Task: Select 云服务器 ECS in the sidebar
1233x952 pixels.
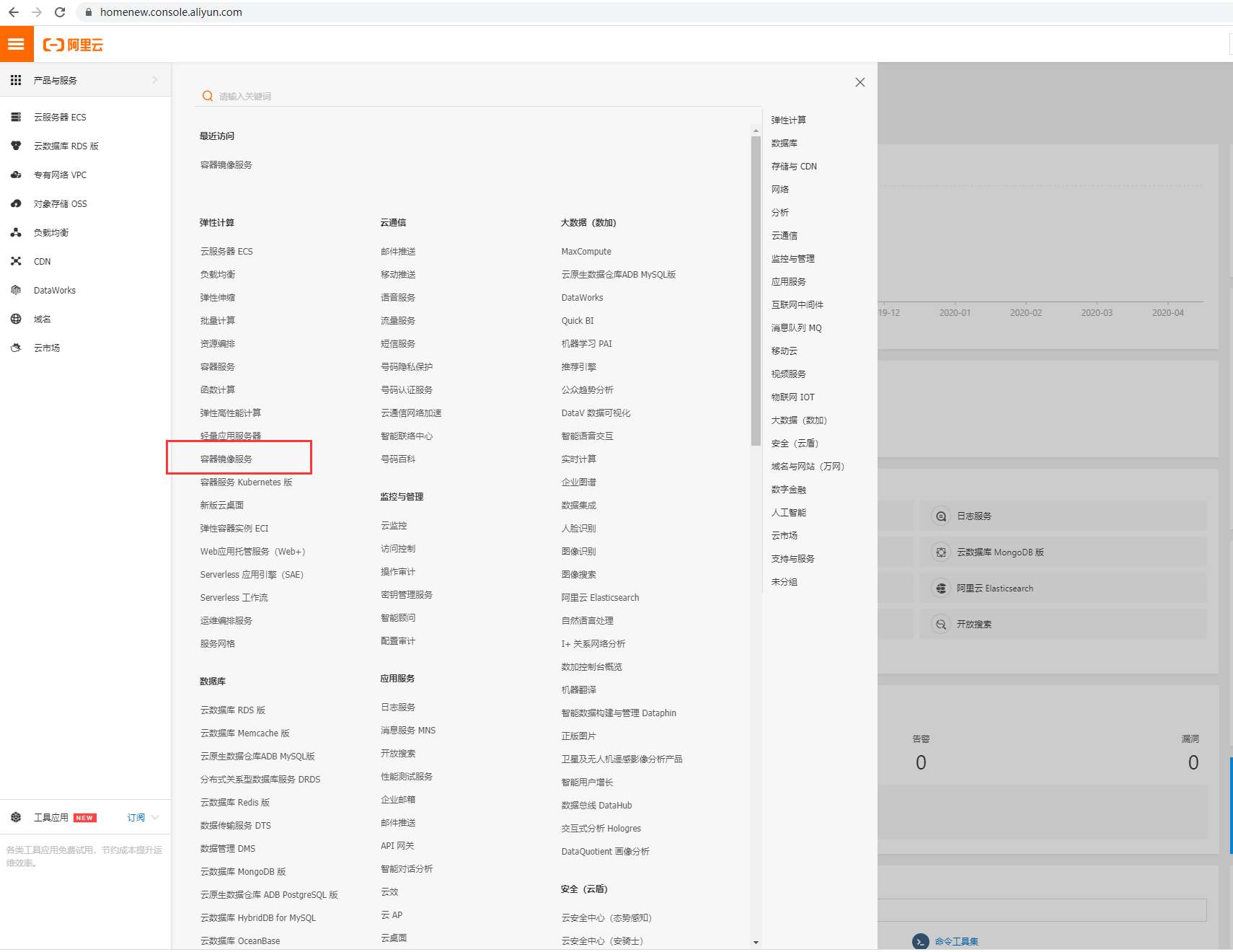Action: pos(61,117)
